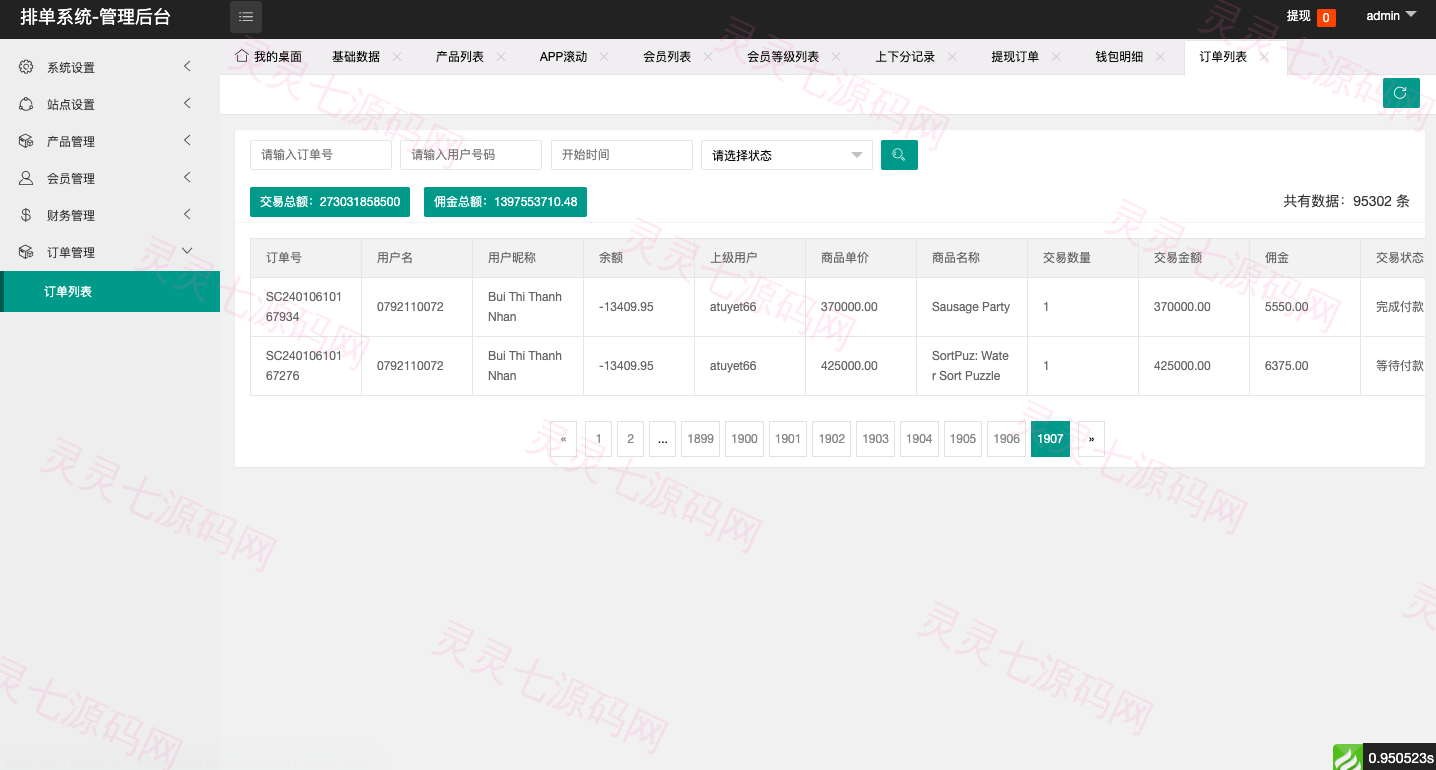Close the 订单列表 tab

1264,57
